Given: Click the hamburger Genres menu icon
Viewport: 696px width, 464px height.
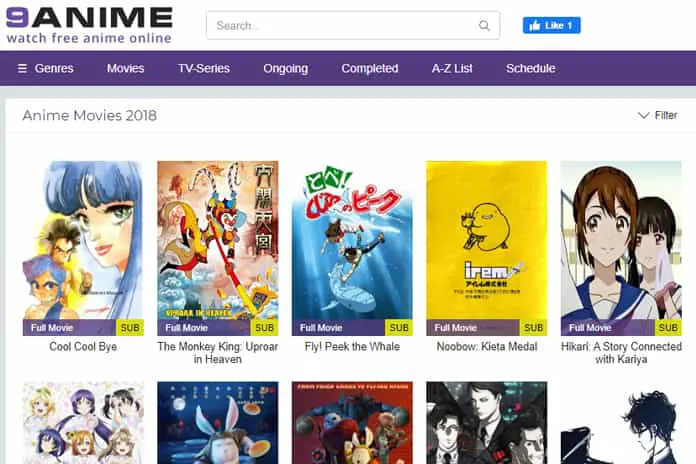Looking at the screenshot, I should 22,68.
